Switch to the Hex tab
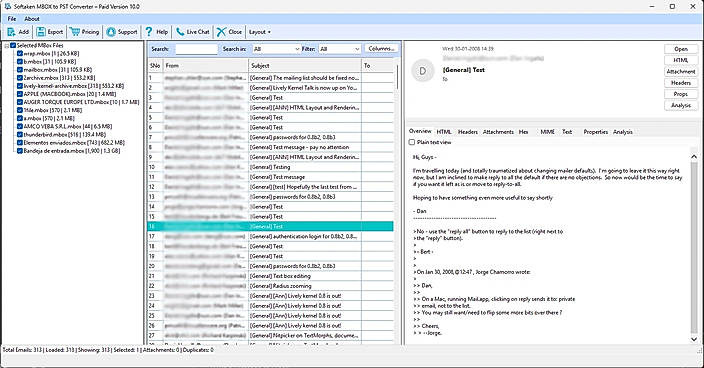The height and width of the screenshot is (368, 704). coord(524,132)
